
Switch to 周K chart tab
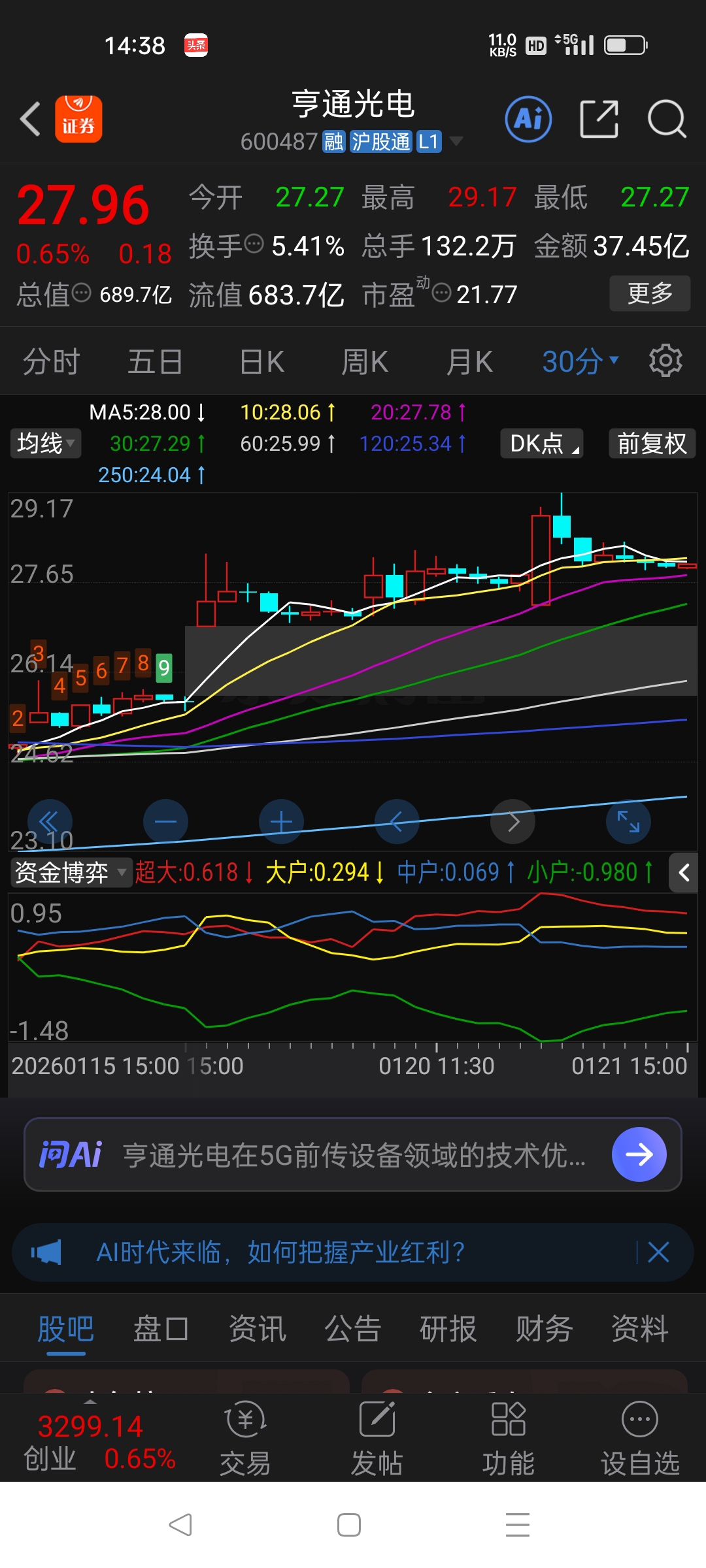click(365, 361)
